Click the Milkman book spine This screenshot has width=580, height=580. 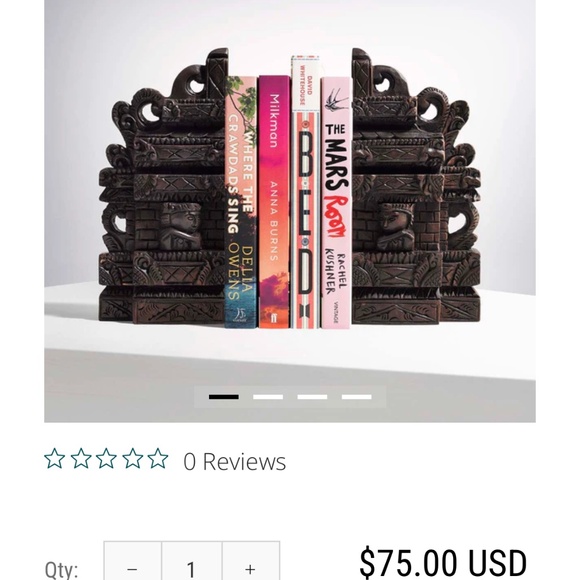point(274,202)
